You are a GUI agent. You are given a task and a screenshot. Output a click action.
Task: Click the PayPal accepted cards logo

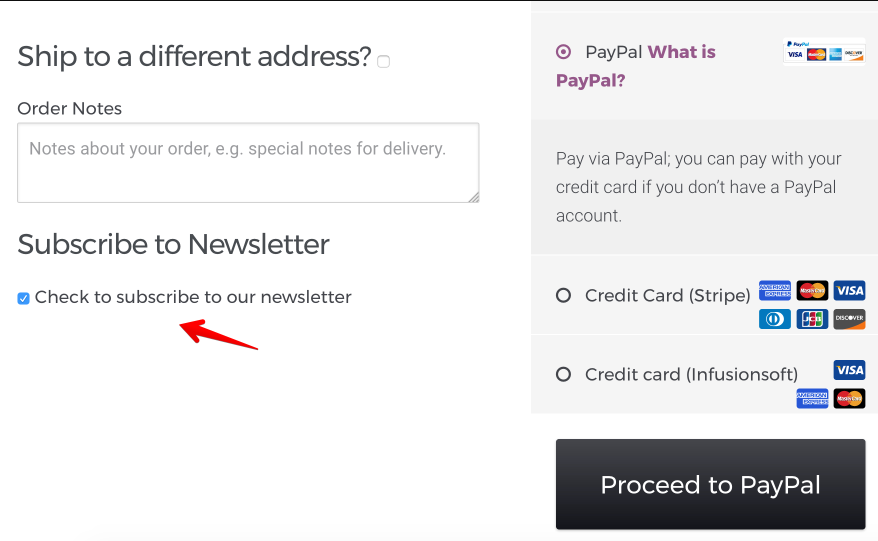pyautogui.click(x=824, y=52)
